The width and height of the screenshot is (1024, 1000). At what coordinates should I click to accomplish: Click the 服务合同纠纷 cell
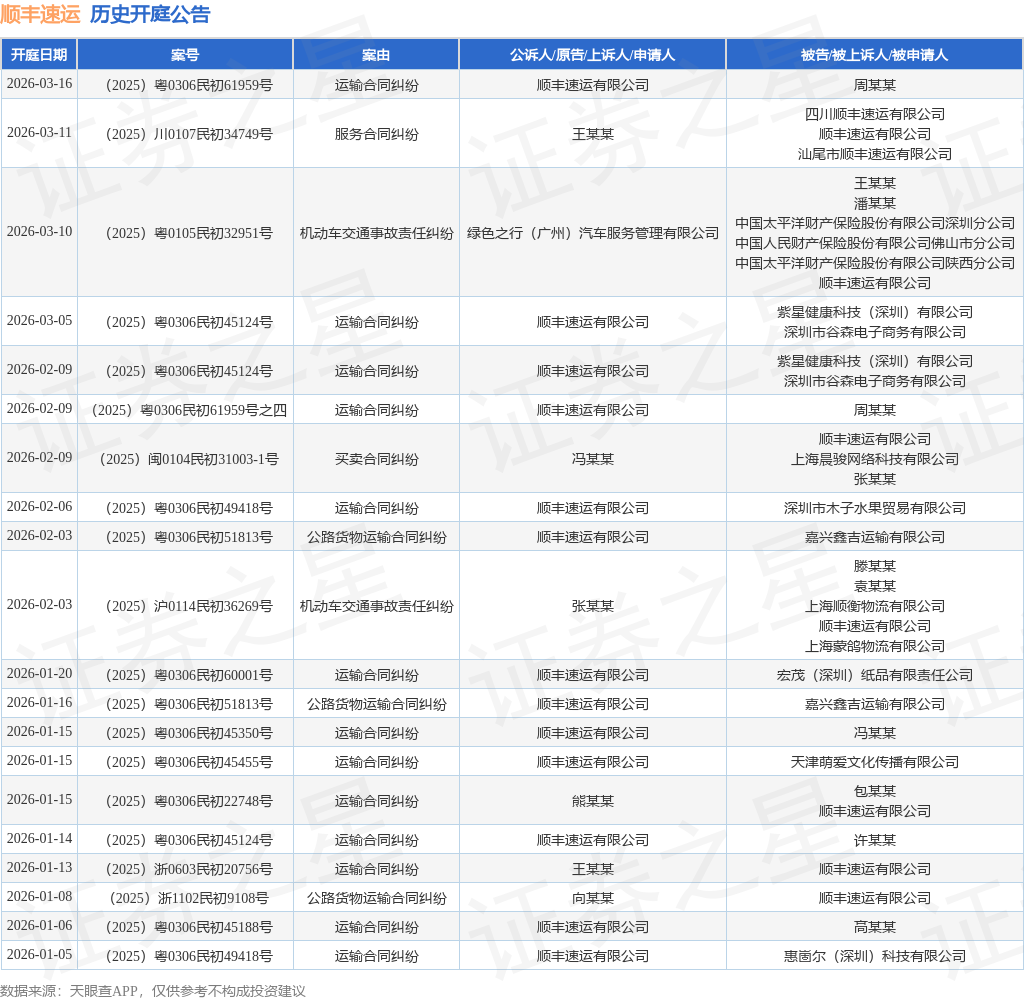pyautogui.click(x=376, y=134)
